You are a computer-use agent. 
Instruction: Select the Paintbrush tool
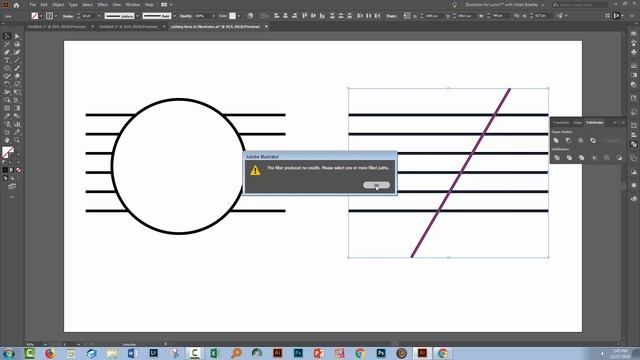pyautogui.click(x=17, y=68)
